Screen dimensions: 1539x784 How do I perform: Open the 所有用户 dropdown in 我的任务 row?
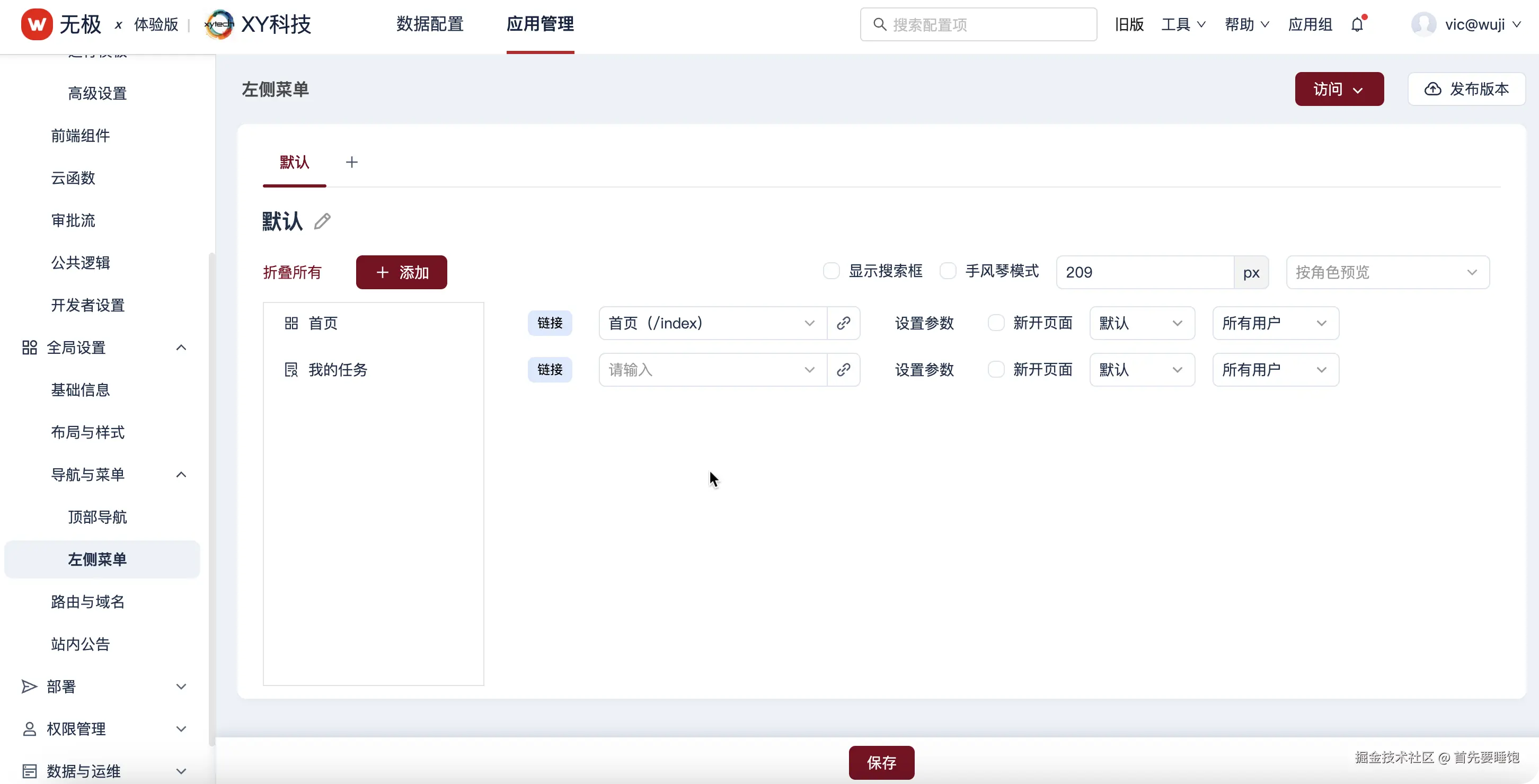coord(1275,370)
